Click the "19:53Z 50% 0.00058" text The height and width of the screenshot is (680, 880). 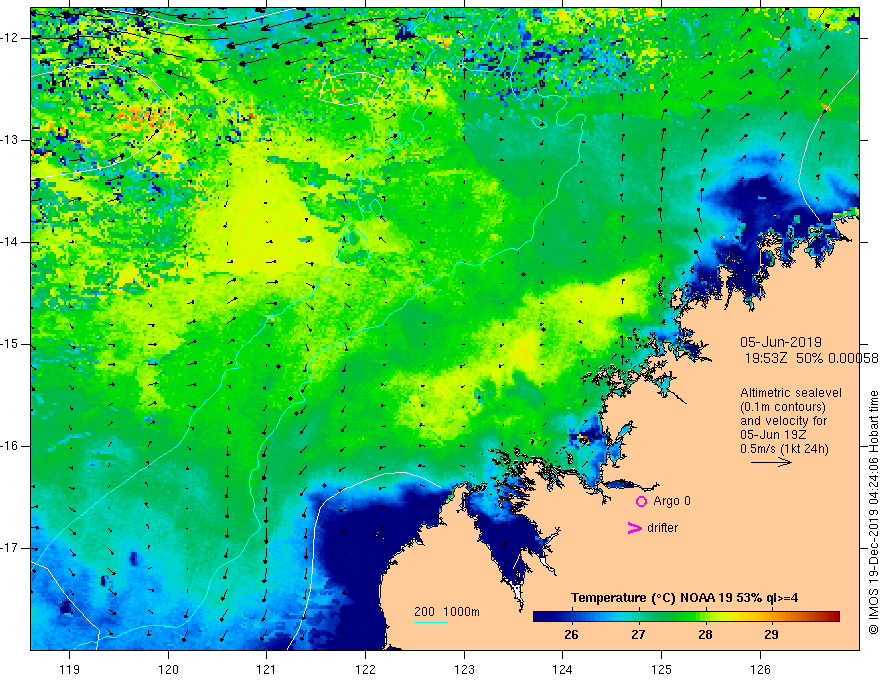pos(812,358)
